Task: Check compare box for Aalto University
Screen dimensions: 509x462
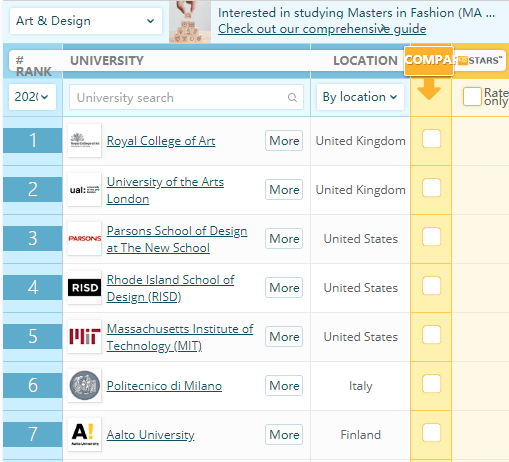Action: [431, 433]
